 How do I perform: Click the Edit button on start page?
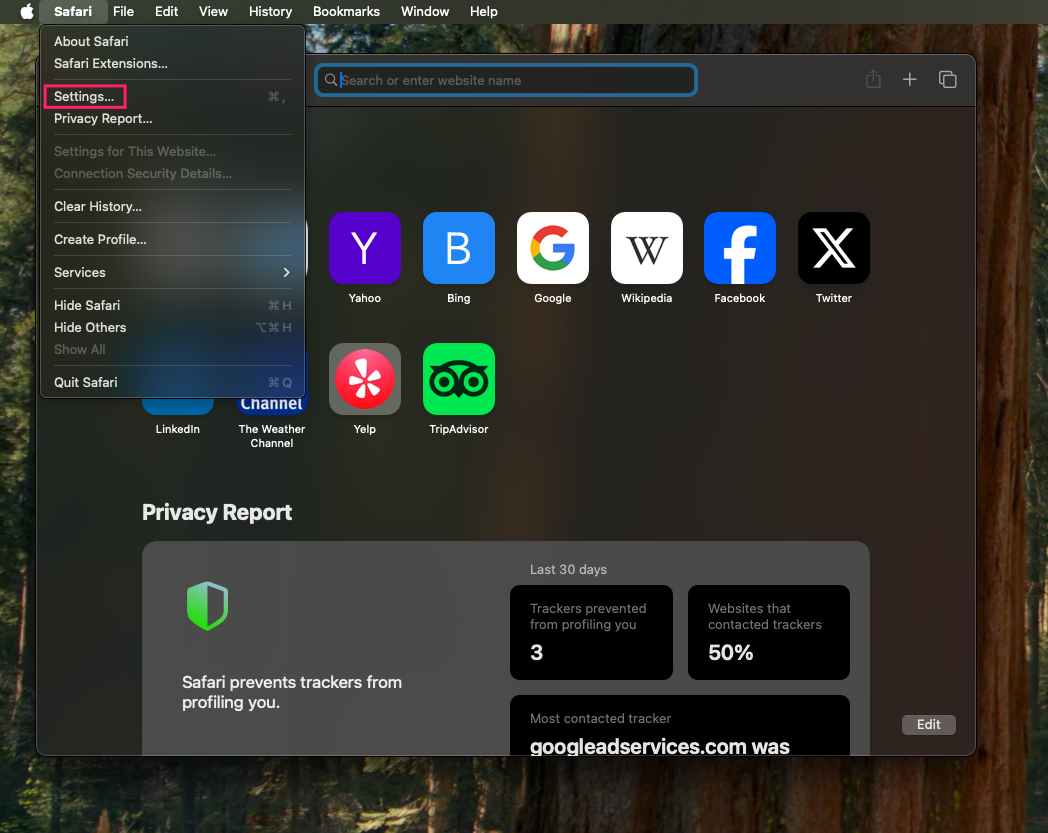[x=928, y=725]
